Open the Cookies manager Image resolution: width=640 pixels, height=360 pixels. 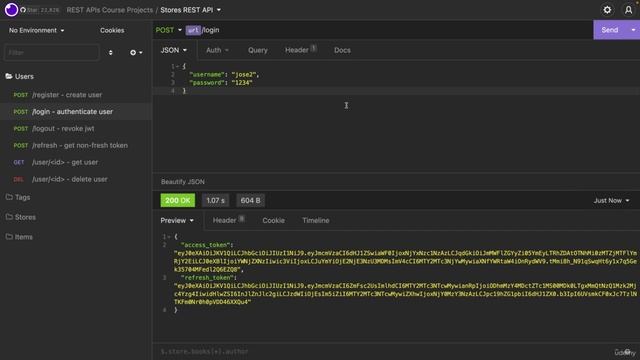(x=112, y=30)
